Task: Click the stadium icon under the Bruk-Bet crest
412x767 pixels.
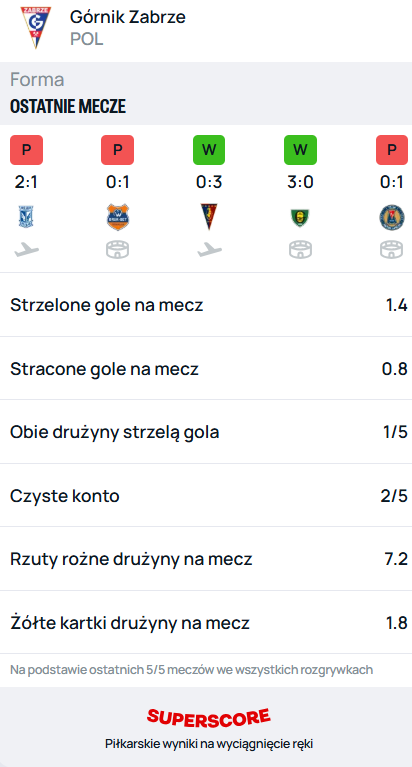Action: click(x=117, y=250)
